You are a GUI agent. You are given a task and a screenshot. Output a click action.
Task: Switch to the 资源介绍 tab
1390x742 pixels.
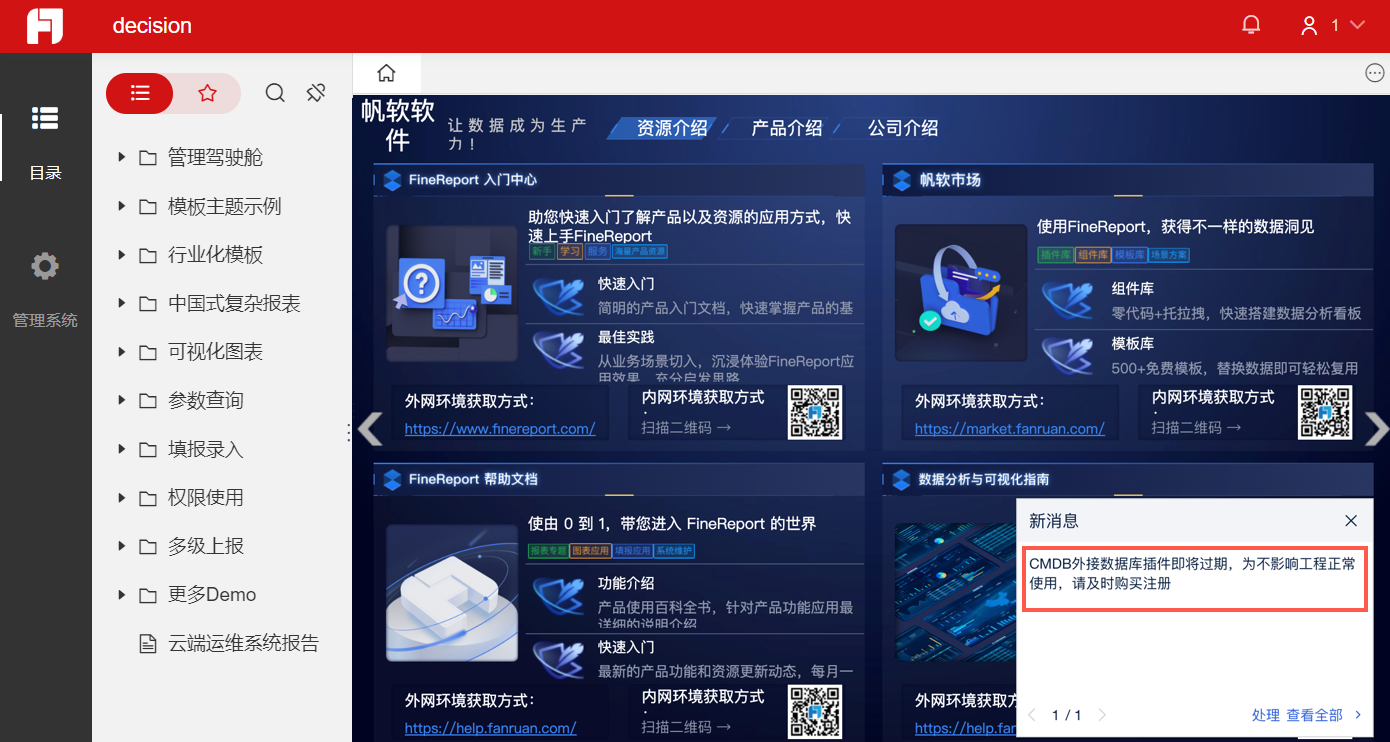click(672, 128)
